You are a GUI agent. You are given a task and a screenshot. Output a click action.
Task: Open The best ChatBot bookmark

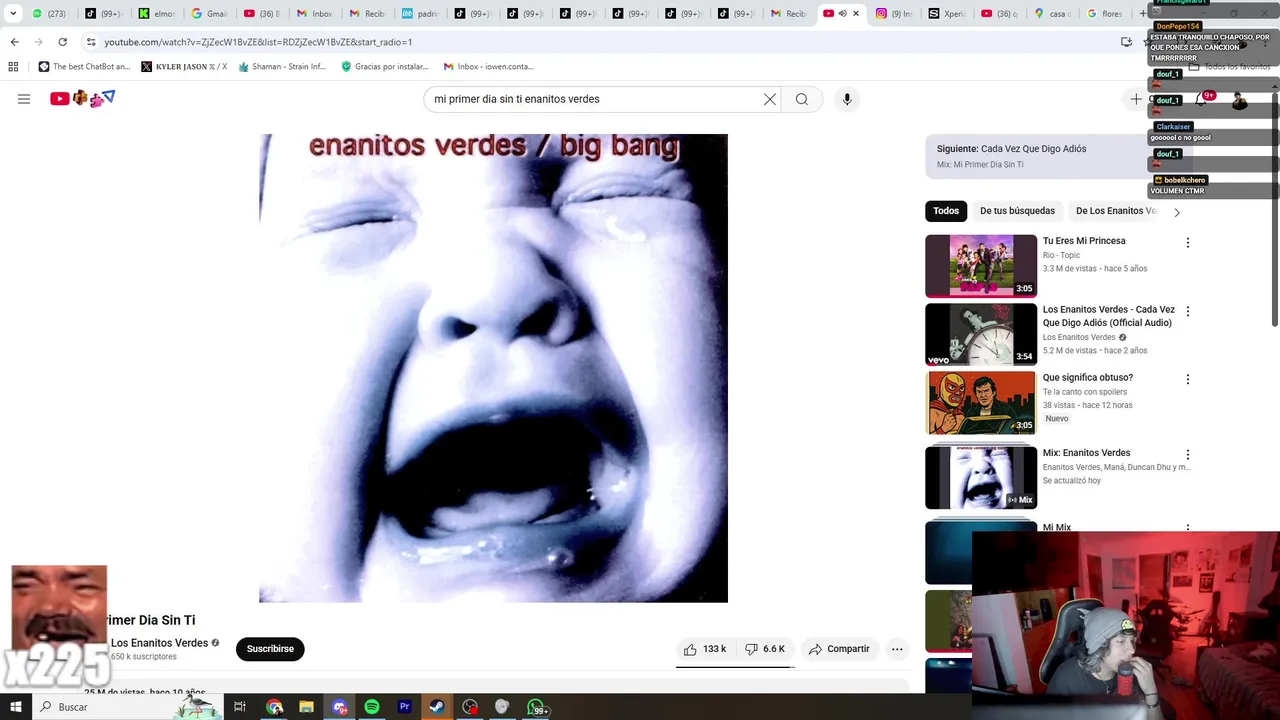click(84, 67)
